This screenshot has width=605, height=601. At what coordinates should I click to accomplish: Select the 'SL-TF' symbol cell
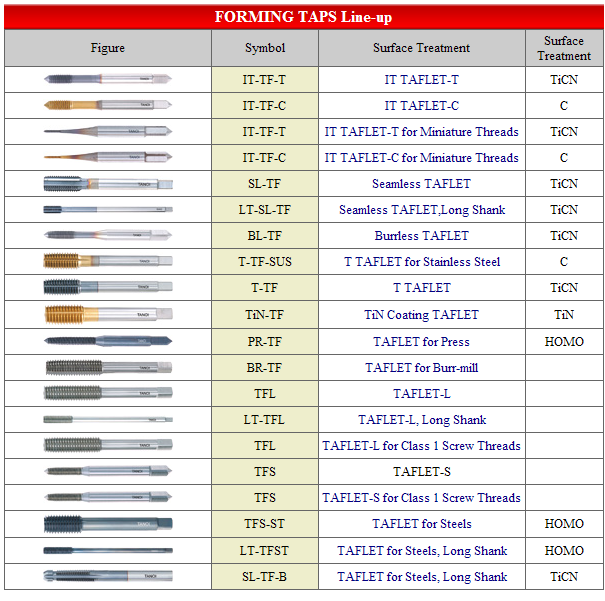(265, 184)
